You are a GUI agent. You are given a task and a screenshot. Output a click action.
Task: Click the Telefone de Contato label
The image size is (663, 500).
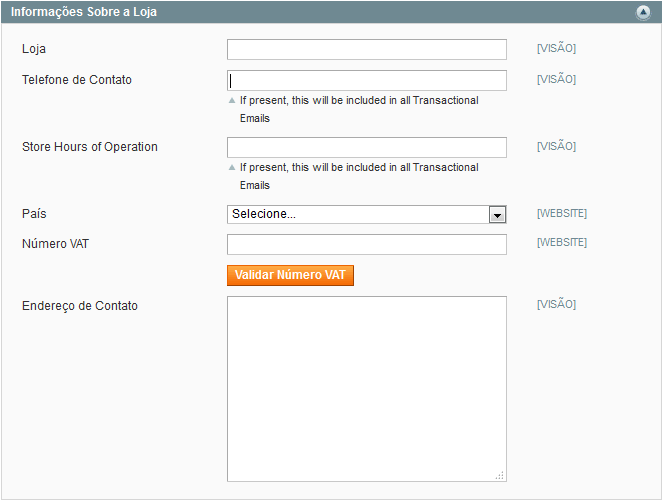pos(77,79)
